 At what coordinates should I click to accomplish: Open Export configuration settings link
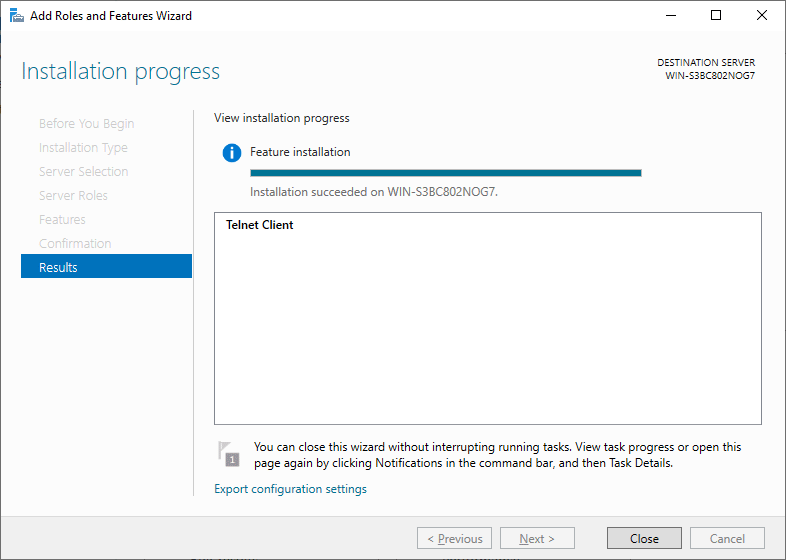[290, 489]
